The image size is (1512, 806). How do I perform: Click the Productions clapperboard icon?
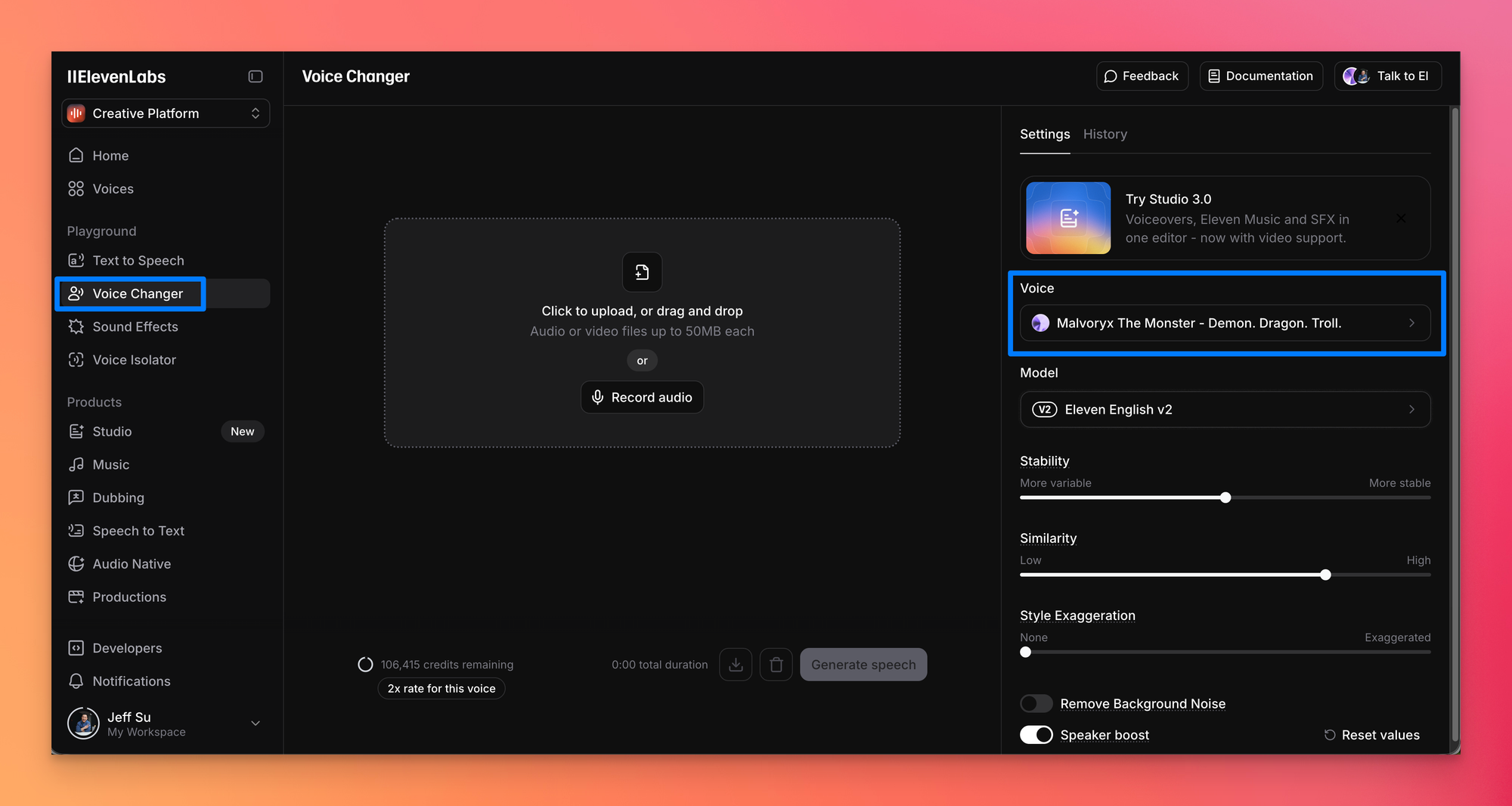point(76,597)
